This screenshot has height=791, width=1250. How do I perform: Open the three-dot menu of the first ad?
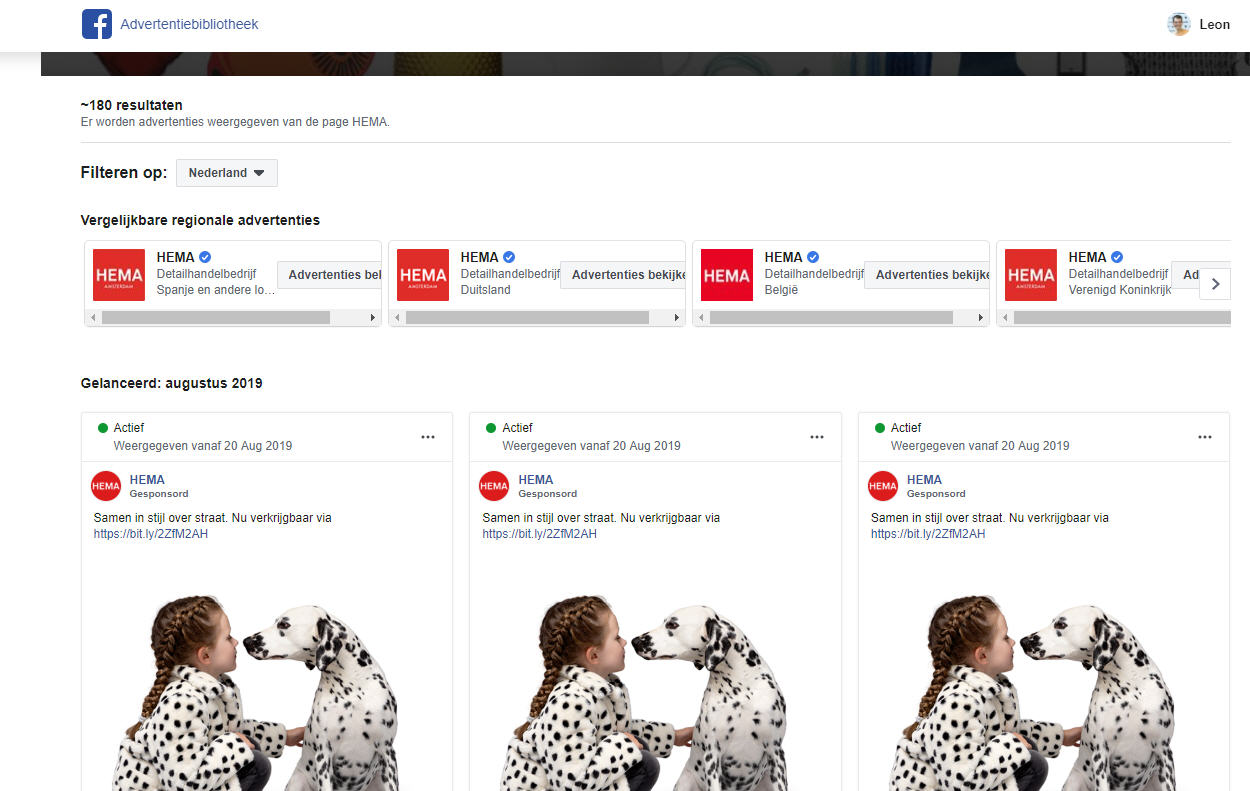click(x=428, y=437)
